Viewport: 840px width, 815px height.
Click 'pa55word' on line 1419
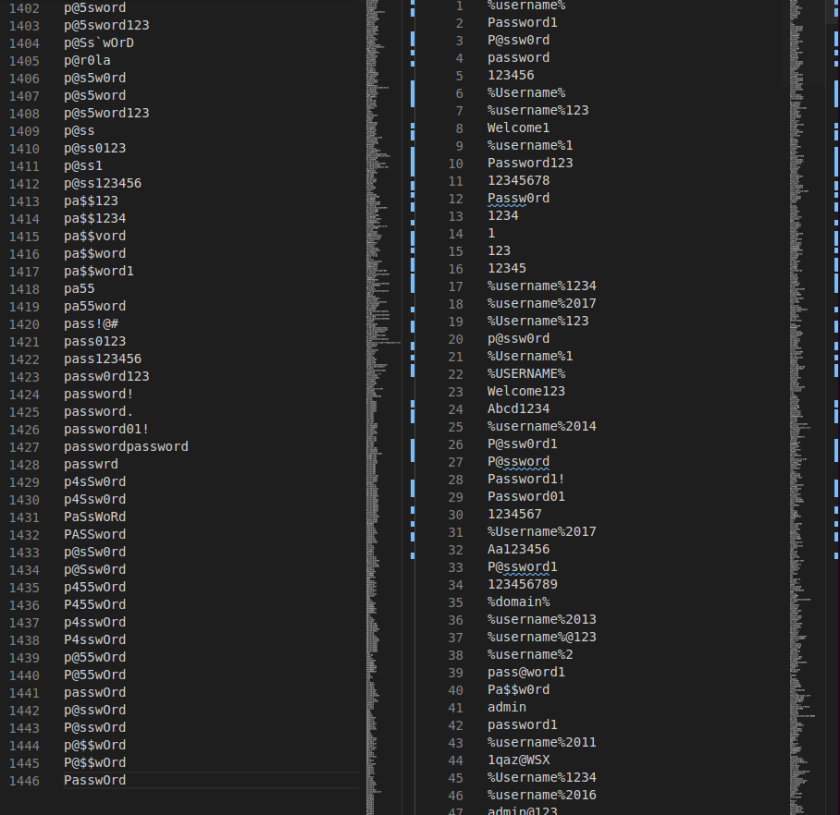[95, 306]
